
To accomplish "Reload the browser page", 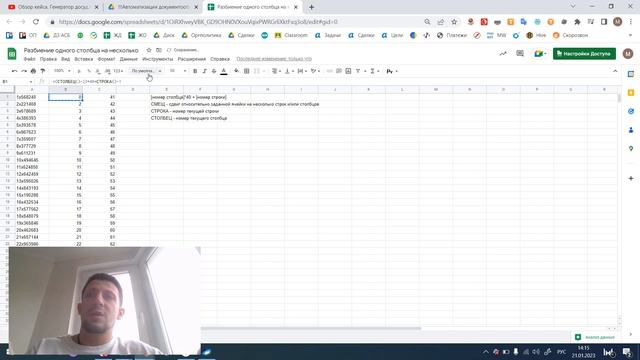I will tap(36, 22).
